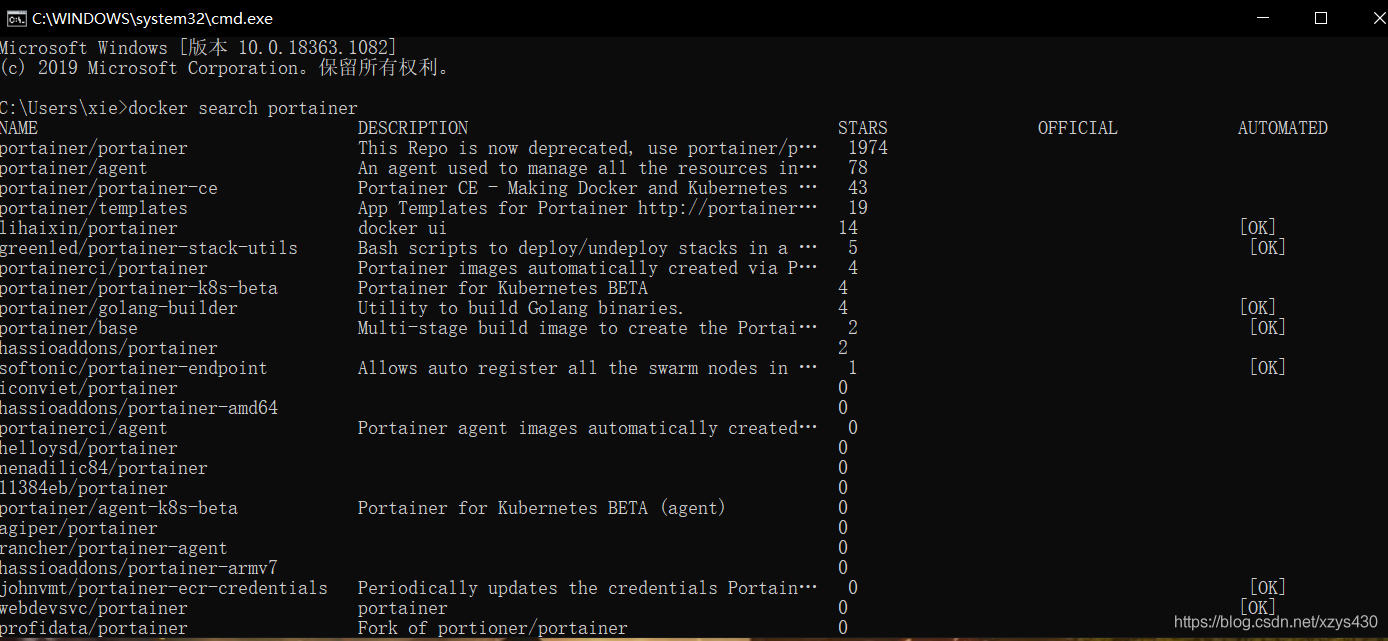This screenshot has width=1388, height=641.
Task: Select the portainerci/agent entry
Action: (x=84, y=428)
